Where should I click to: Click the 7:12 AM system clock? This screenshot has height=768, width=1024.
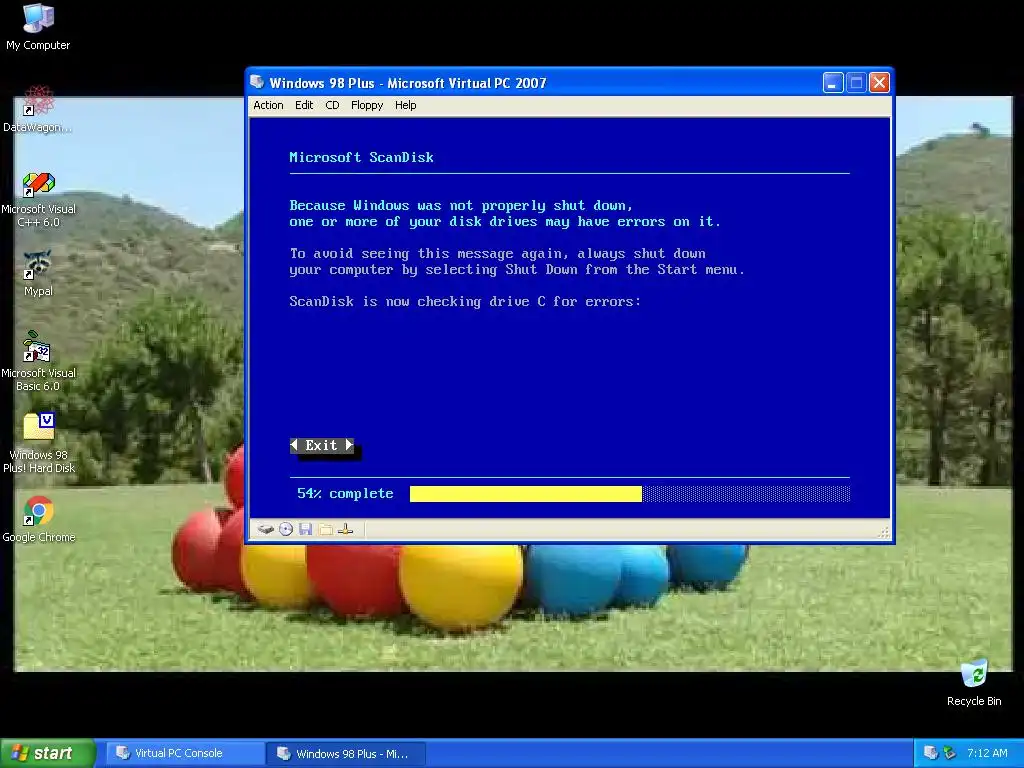(987, 753)
